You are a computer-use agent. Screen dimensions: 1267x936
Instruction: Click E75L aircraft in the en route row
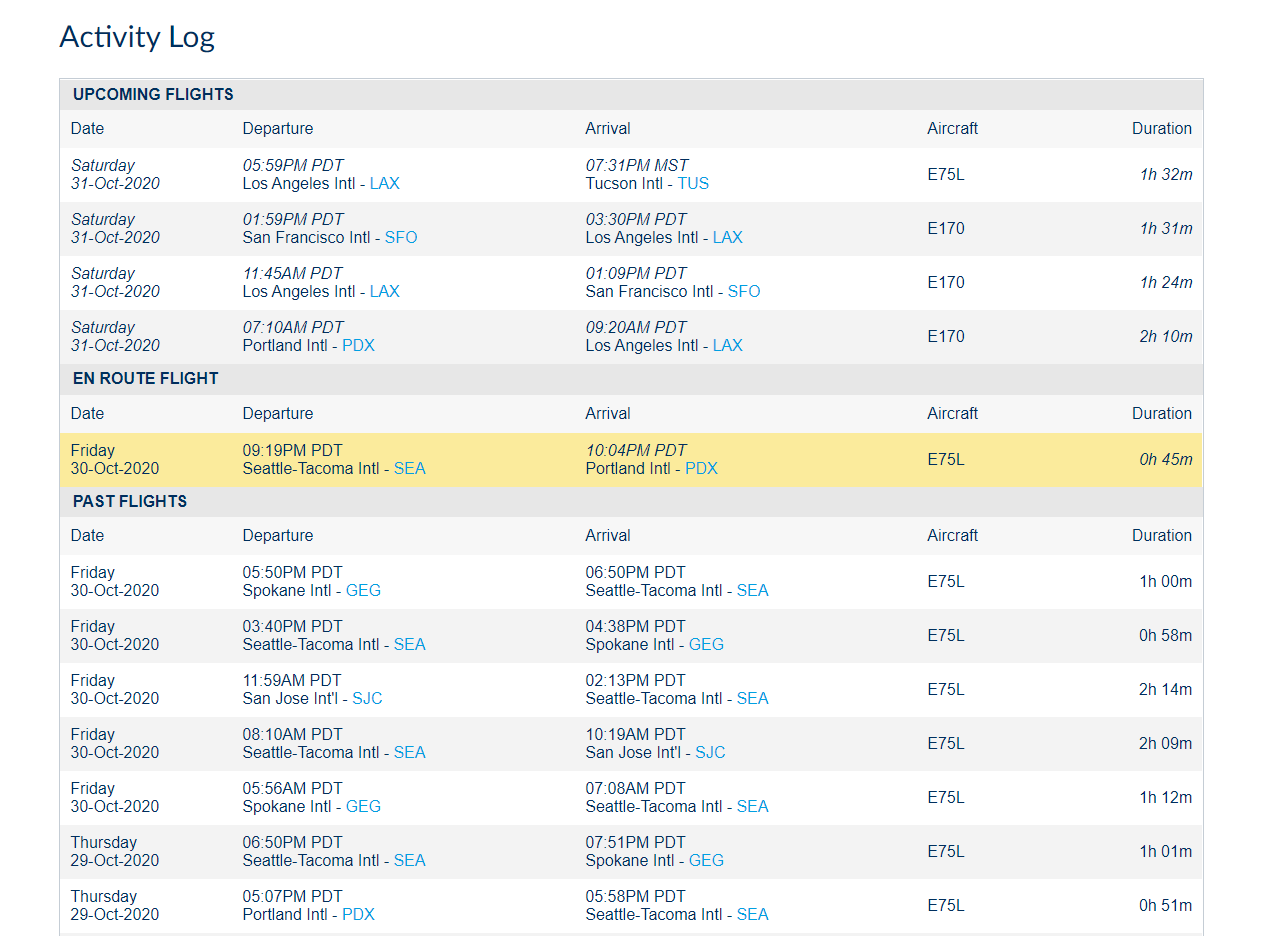[x=946, y=460]
